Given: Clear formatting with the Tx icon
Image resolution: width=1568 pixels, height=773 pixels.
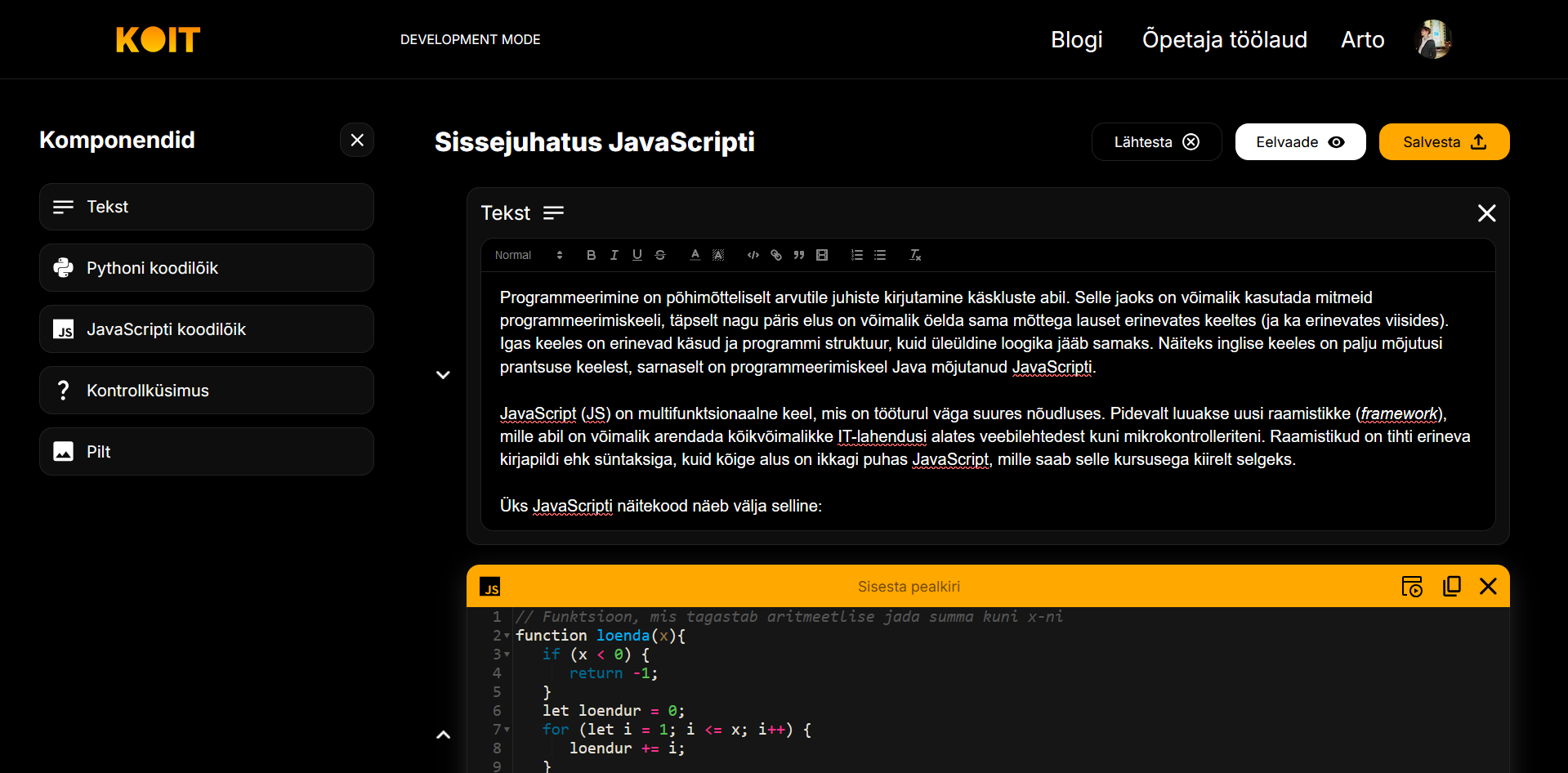Looking at the screenshot, I should click(x=915, y=255).
